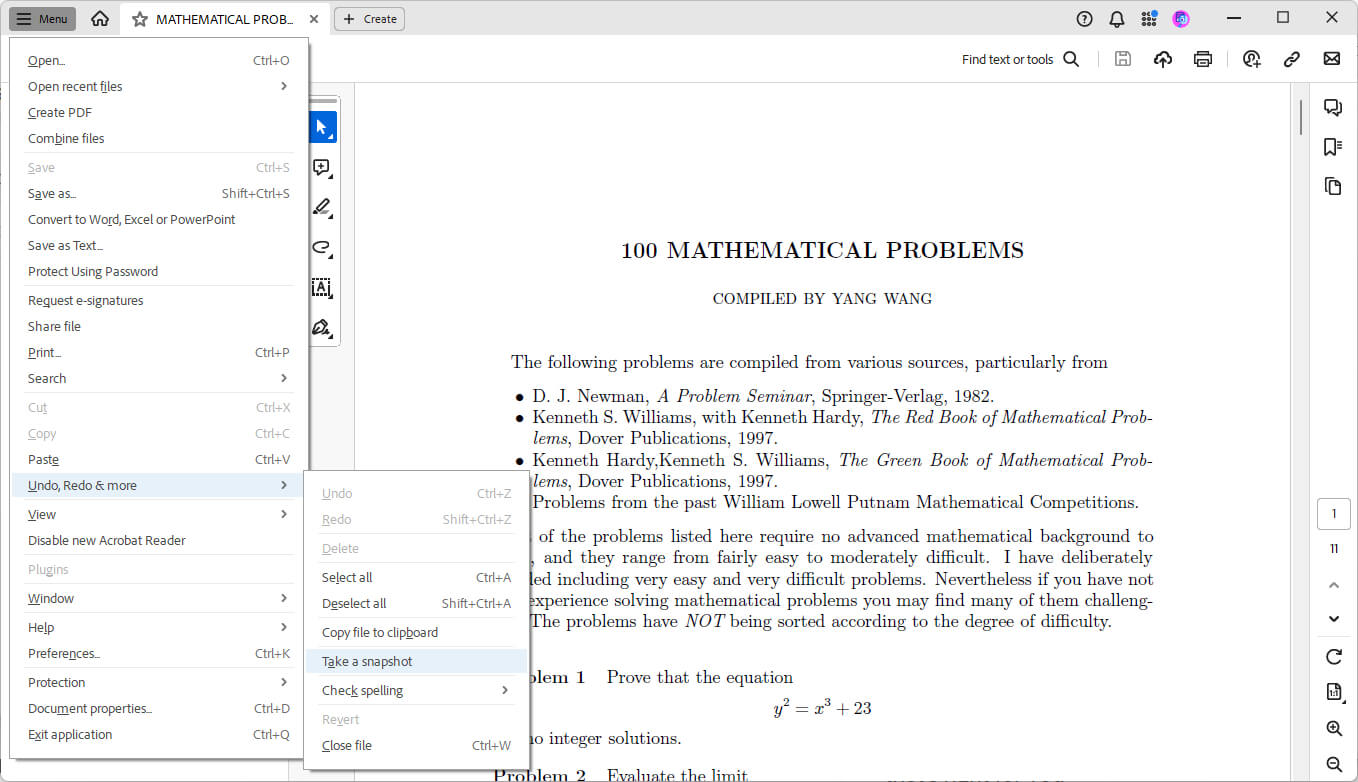The height and width of the screenshot is (782, 1358).
Task: Open the notifications bell
Action: 1117,19
